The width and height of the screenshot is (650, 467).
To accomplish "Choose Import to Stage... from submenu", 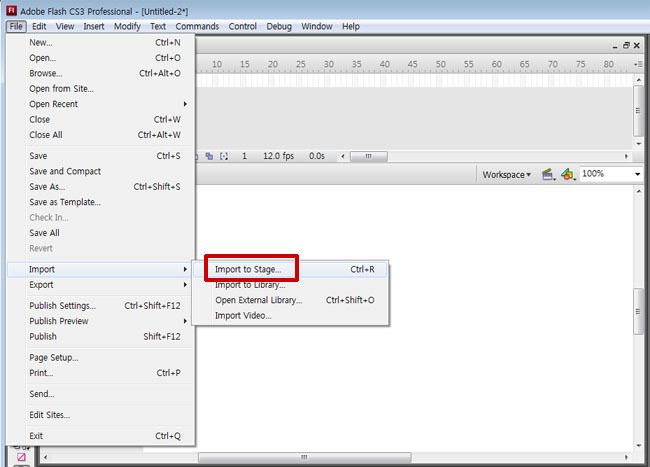I will [x=291, y=269].
